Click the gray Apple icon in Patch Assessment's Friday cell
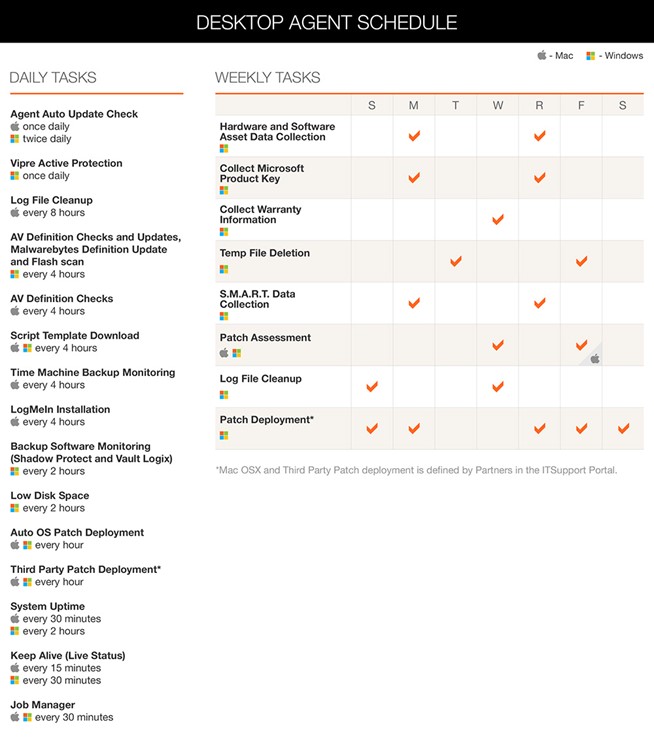The image size is (654, 739). [x=594, y=358]
